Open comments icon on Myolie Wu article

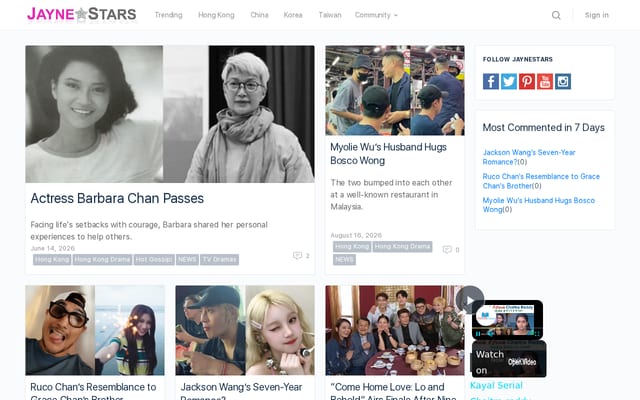[x=447, y=249]
